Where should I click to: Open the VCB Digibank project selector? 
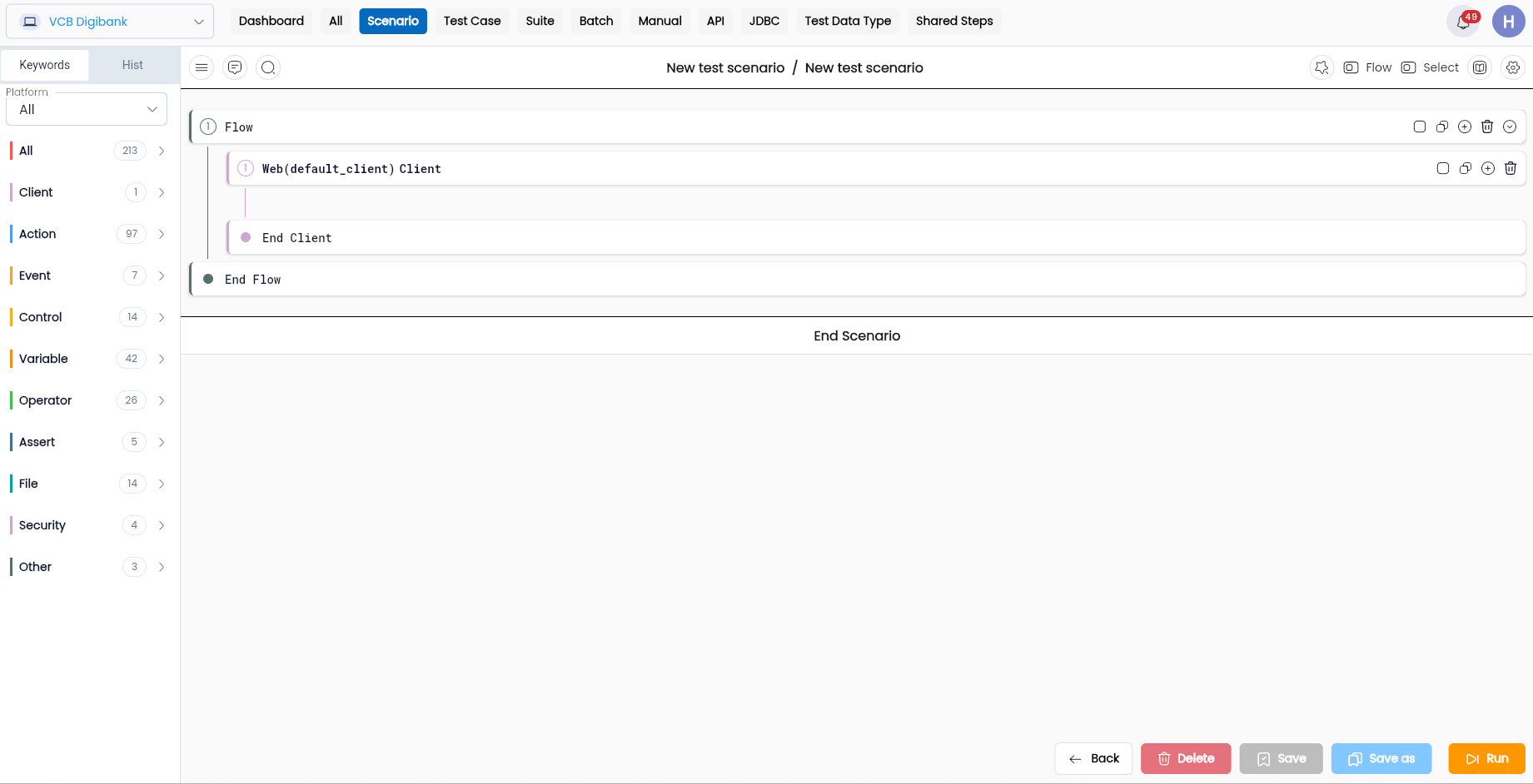pyautogui.click(x=110, y=22)
